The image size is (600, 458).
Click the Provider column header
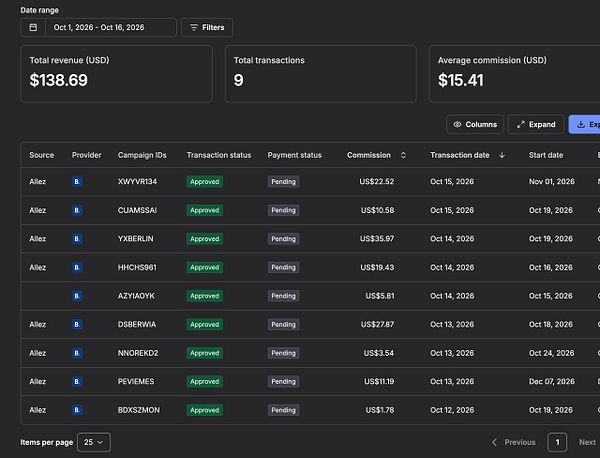tap(86, 155)
